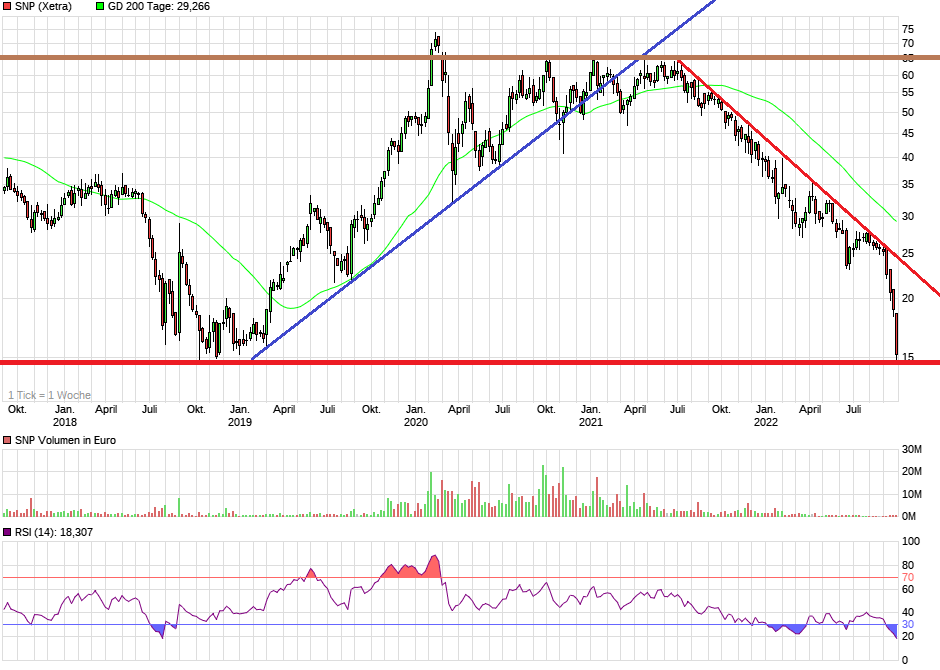Click the price axis value 70
940x670 pixels.
point(908,43)
